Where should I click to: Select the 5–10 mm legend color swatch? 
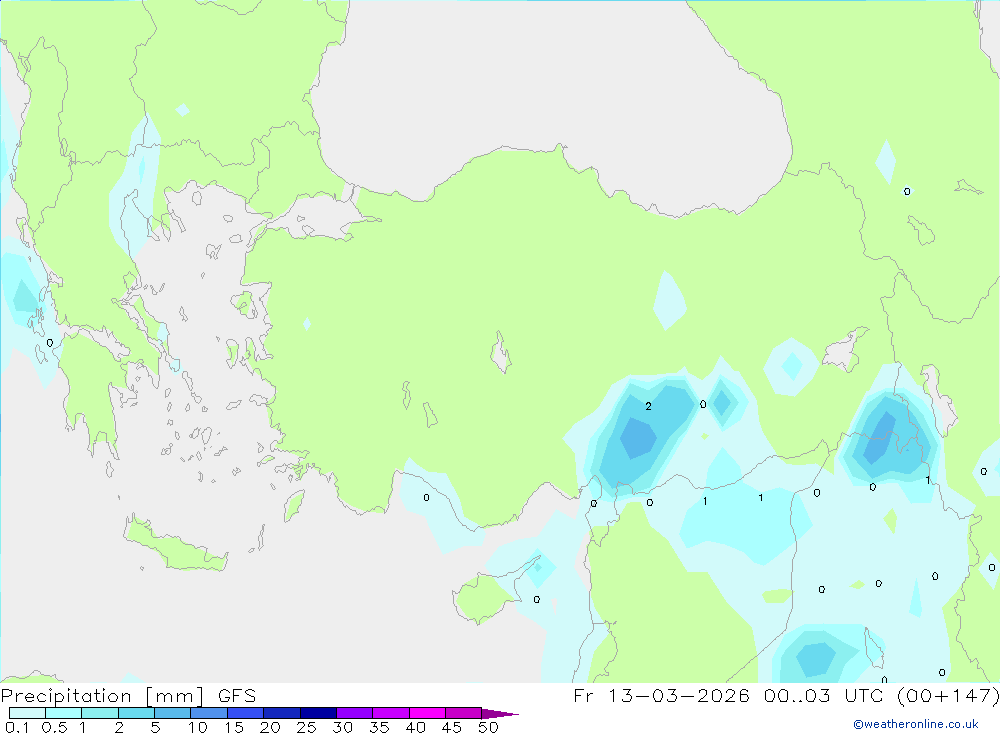click(x=172, y=713)
